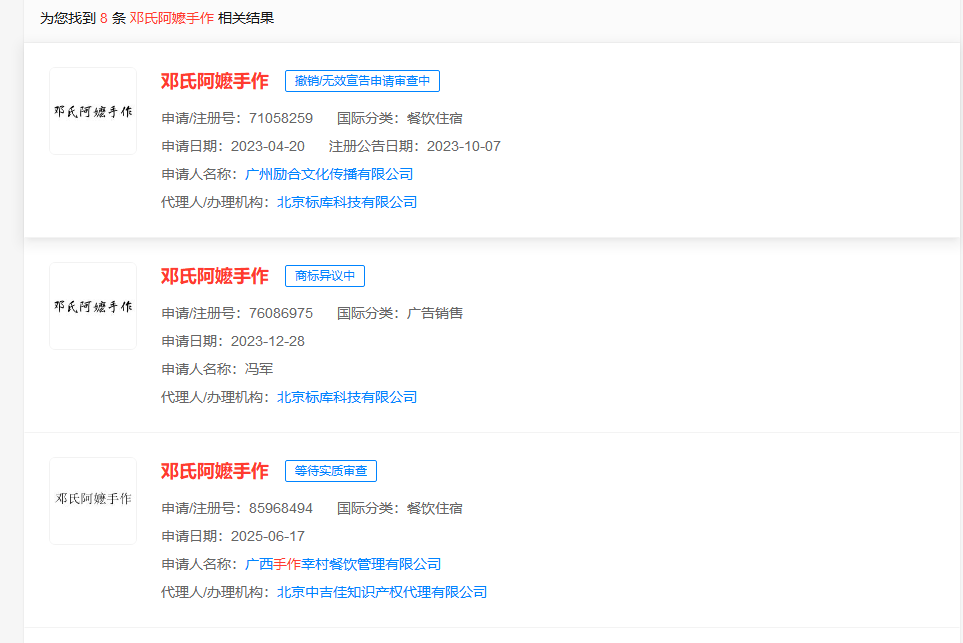Image resolution: width=963 pixels, height=643 pixels.
Task: Click the red 邓氏阿嬷手作 keyword in results header
Action: pos(171,18)
